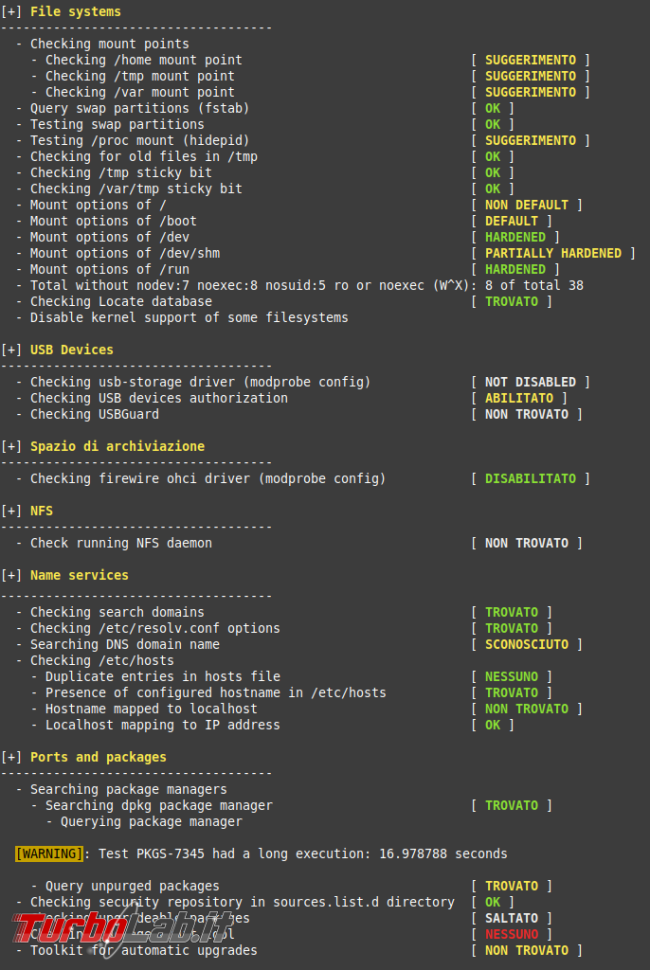Click the 'Checking mount points' line
This screenshot has height=970, width=650.
coord(109,44)
